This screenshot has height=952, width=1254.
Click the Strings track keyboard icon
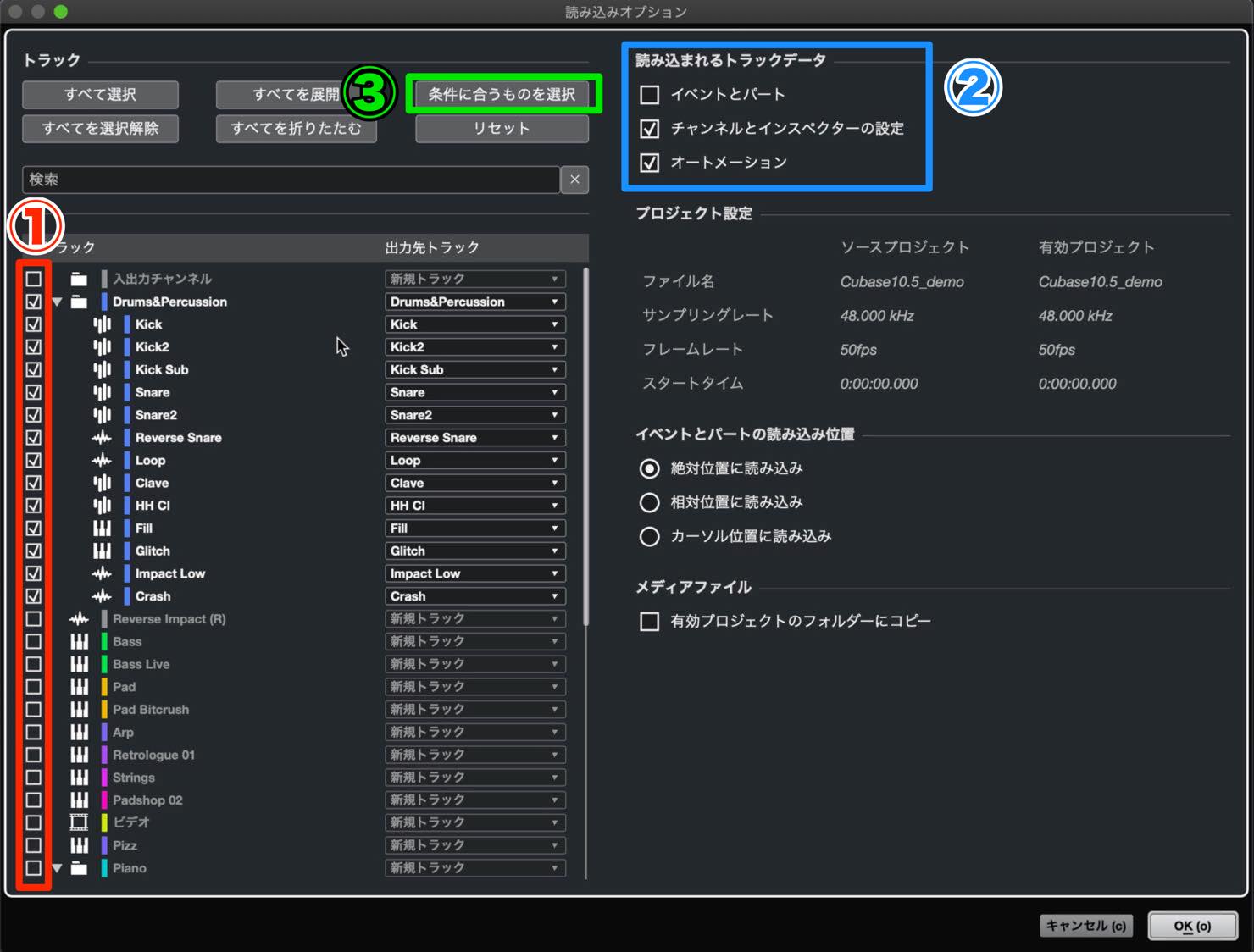(79, 778)
